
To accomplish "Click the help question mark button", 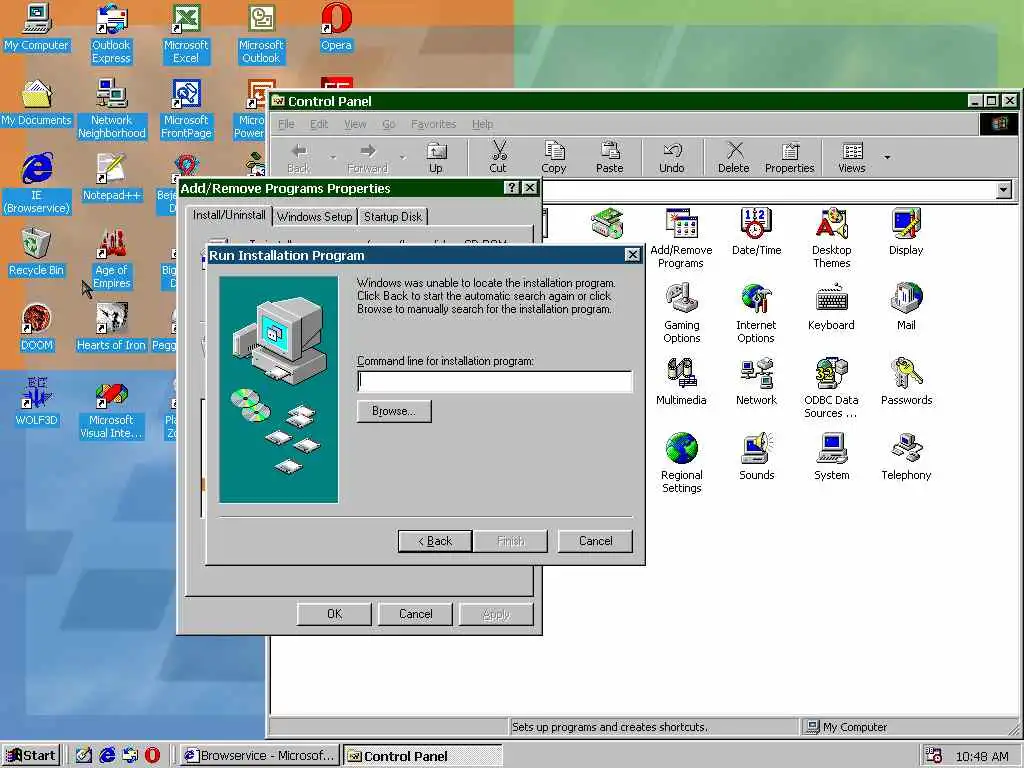I will (511, 188).
